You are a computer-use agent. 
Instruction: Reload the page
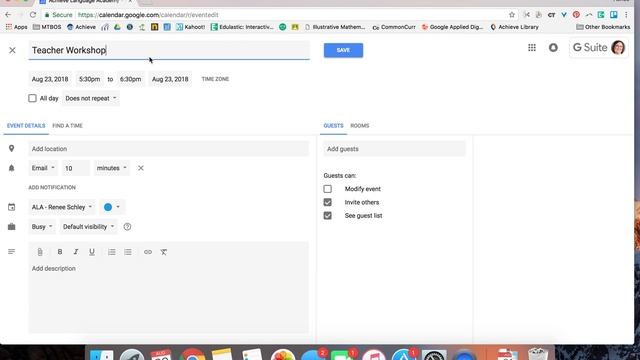pos(33,15)
